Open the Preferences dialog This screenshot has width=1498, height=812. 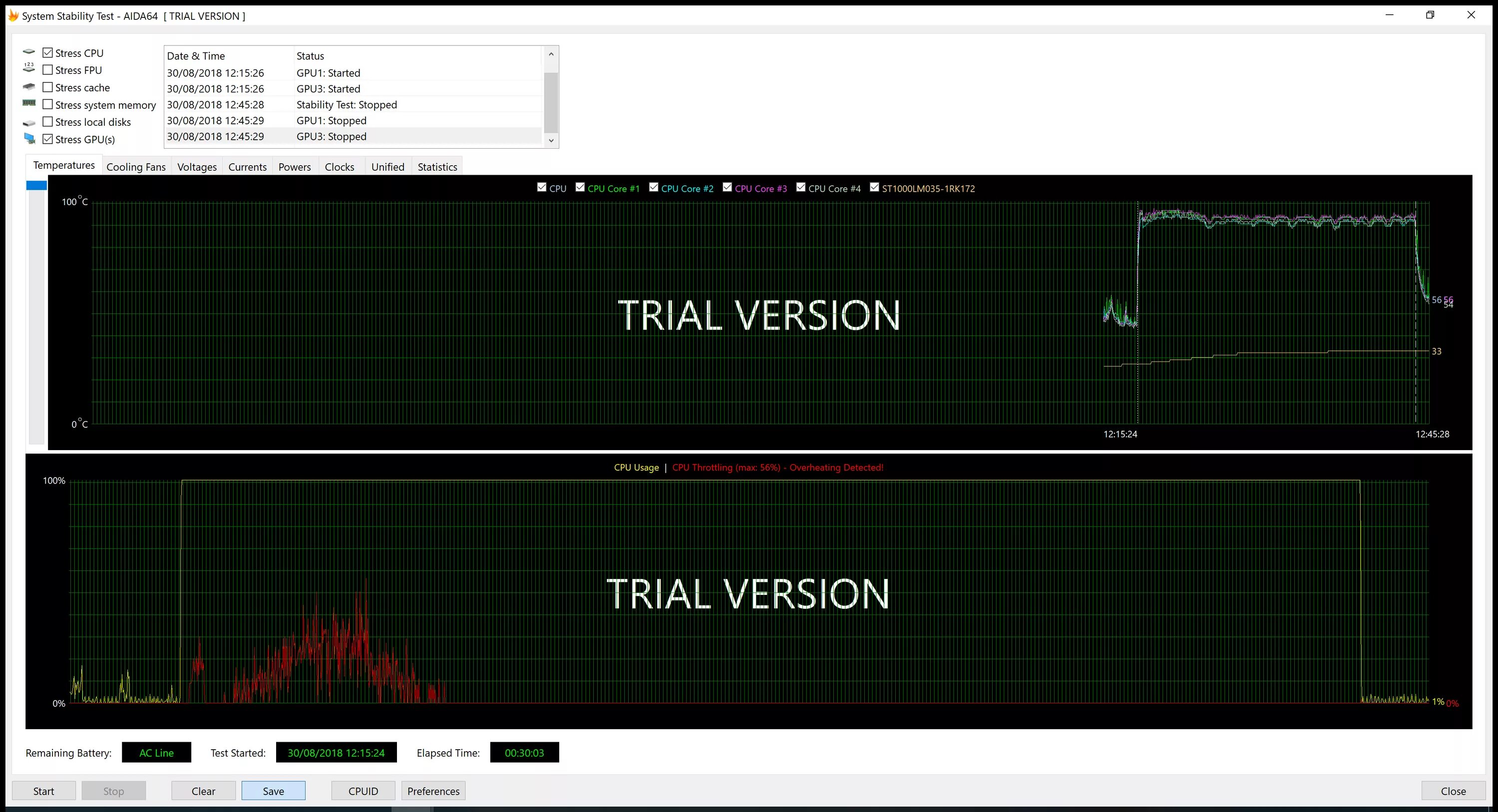click(x=433, y=791)
